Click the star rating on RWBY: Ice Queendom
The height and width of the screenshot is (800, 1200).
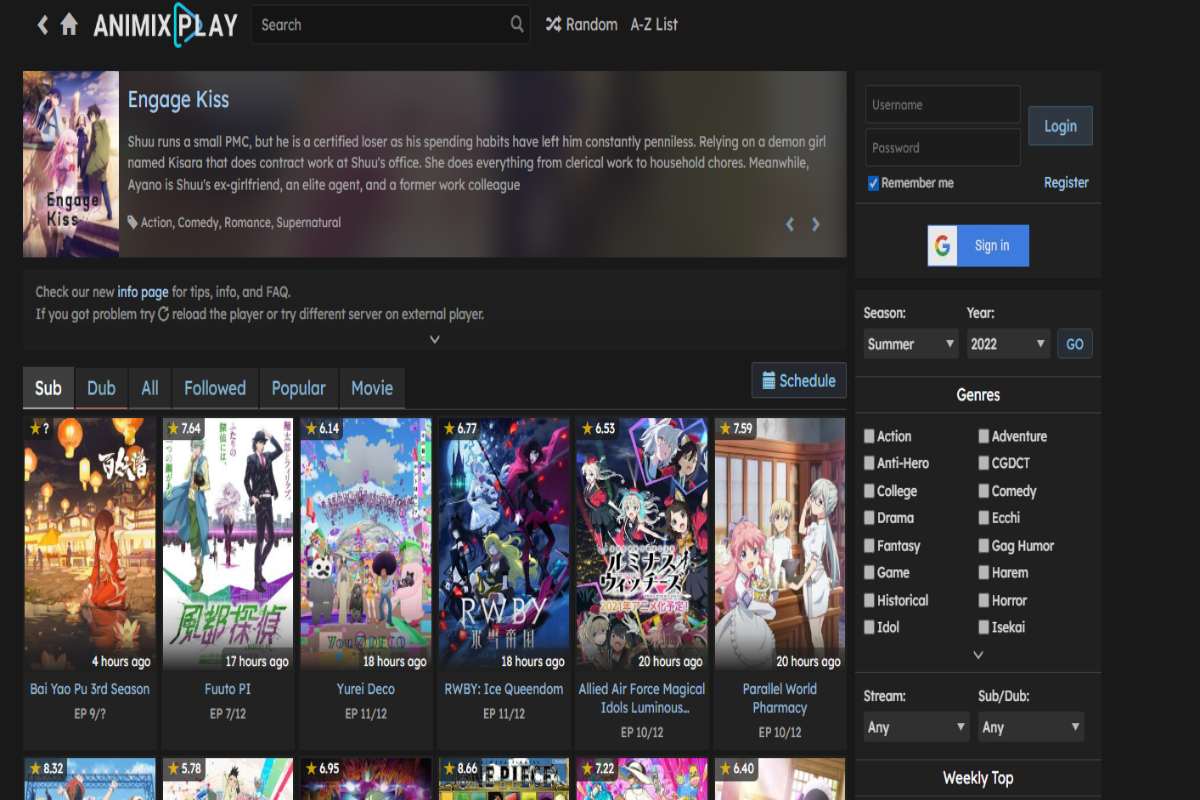[460, 428]
